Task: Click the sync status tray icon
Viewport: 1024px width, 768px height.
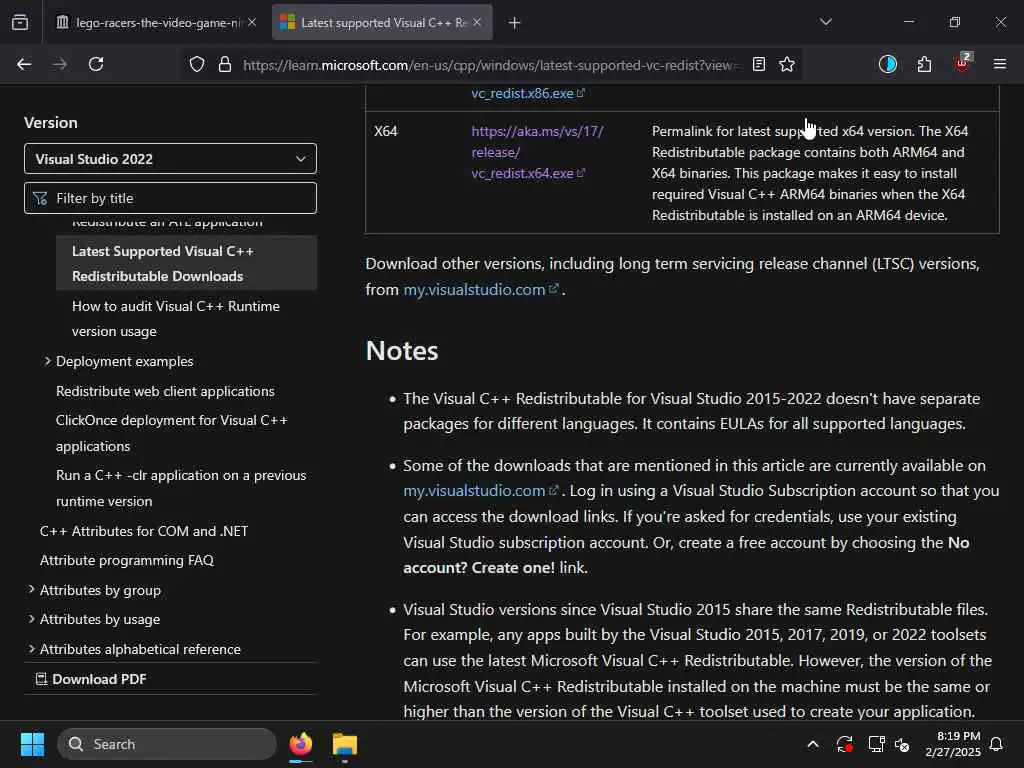Action: 844,744
